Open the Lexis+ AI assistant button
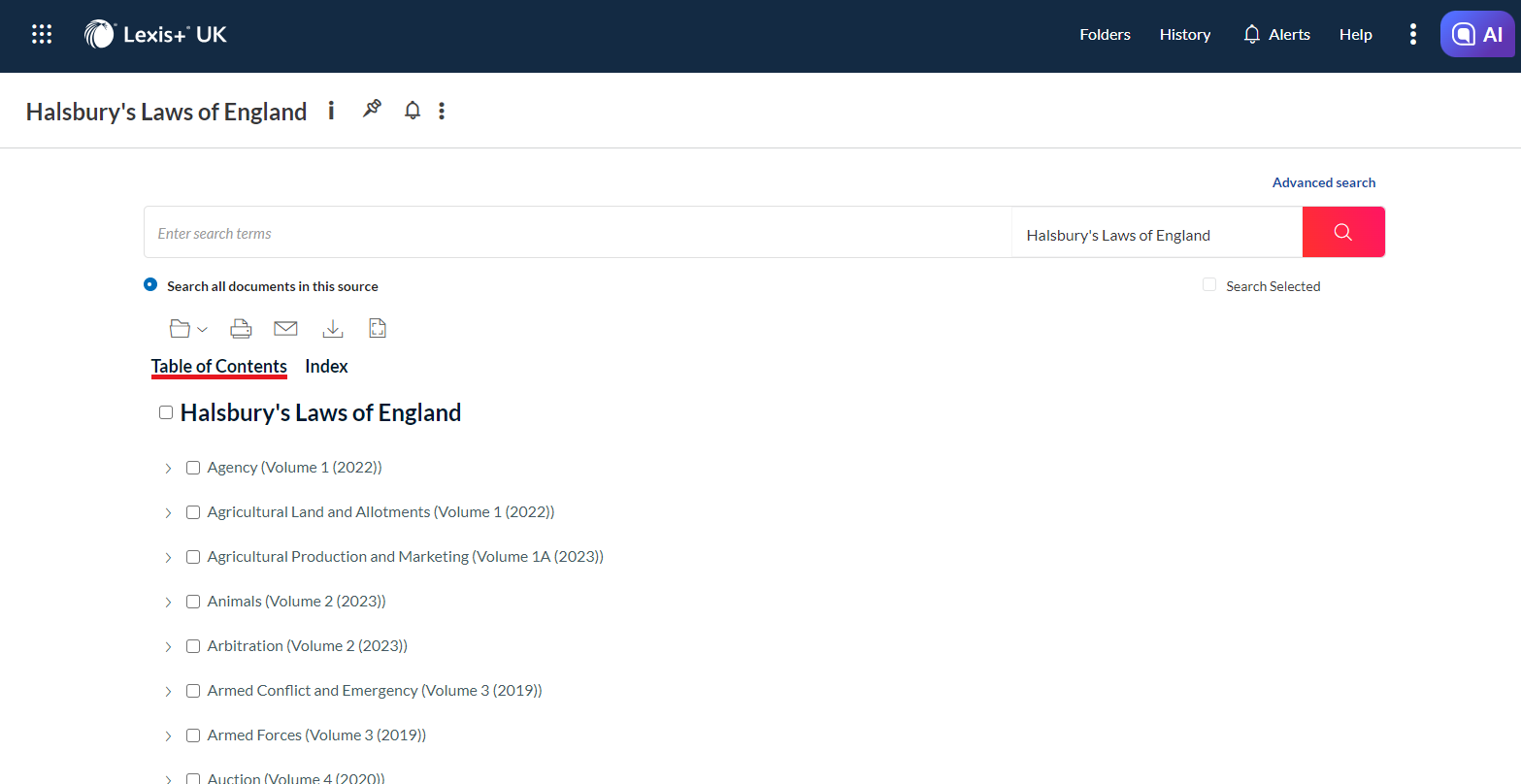Image resolution: width=1521 pixels, height=784 pixels. point(1476,35)
